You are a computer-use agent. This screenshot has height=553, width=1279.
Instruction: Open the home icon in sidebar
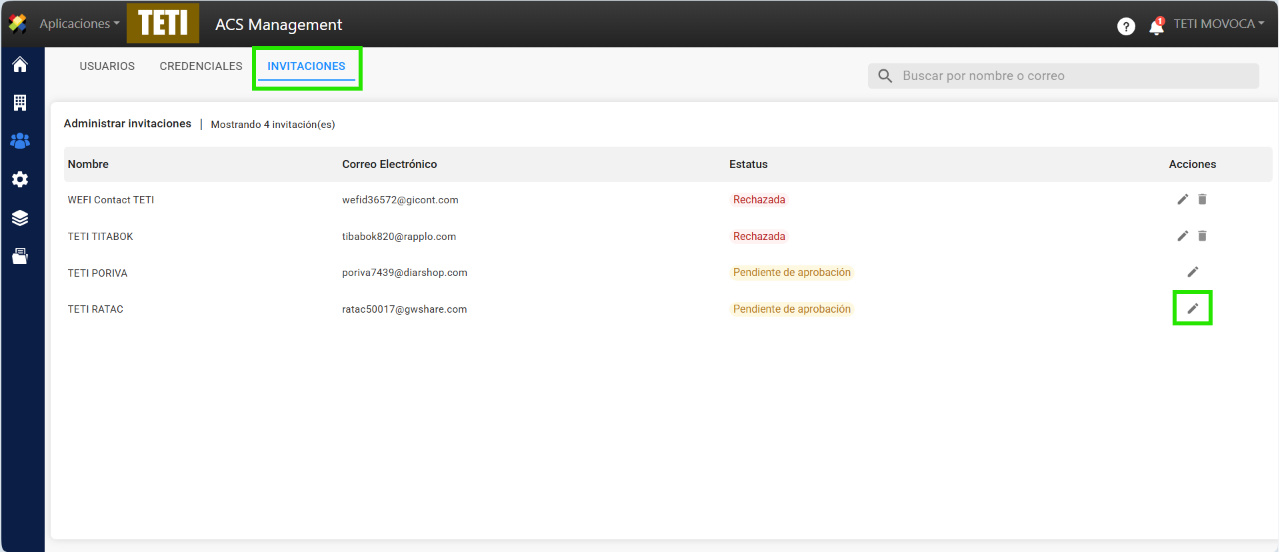coord(19,65)
